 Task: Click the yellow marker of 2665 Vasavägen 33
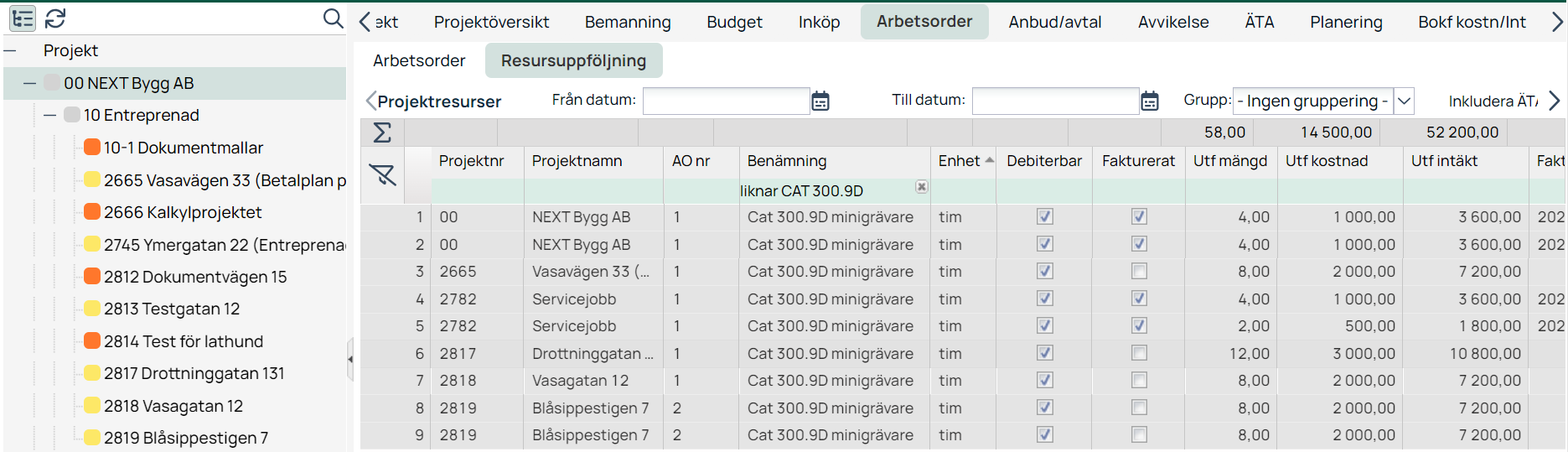click(92, 180)
